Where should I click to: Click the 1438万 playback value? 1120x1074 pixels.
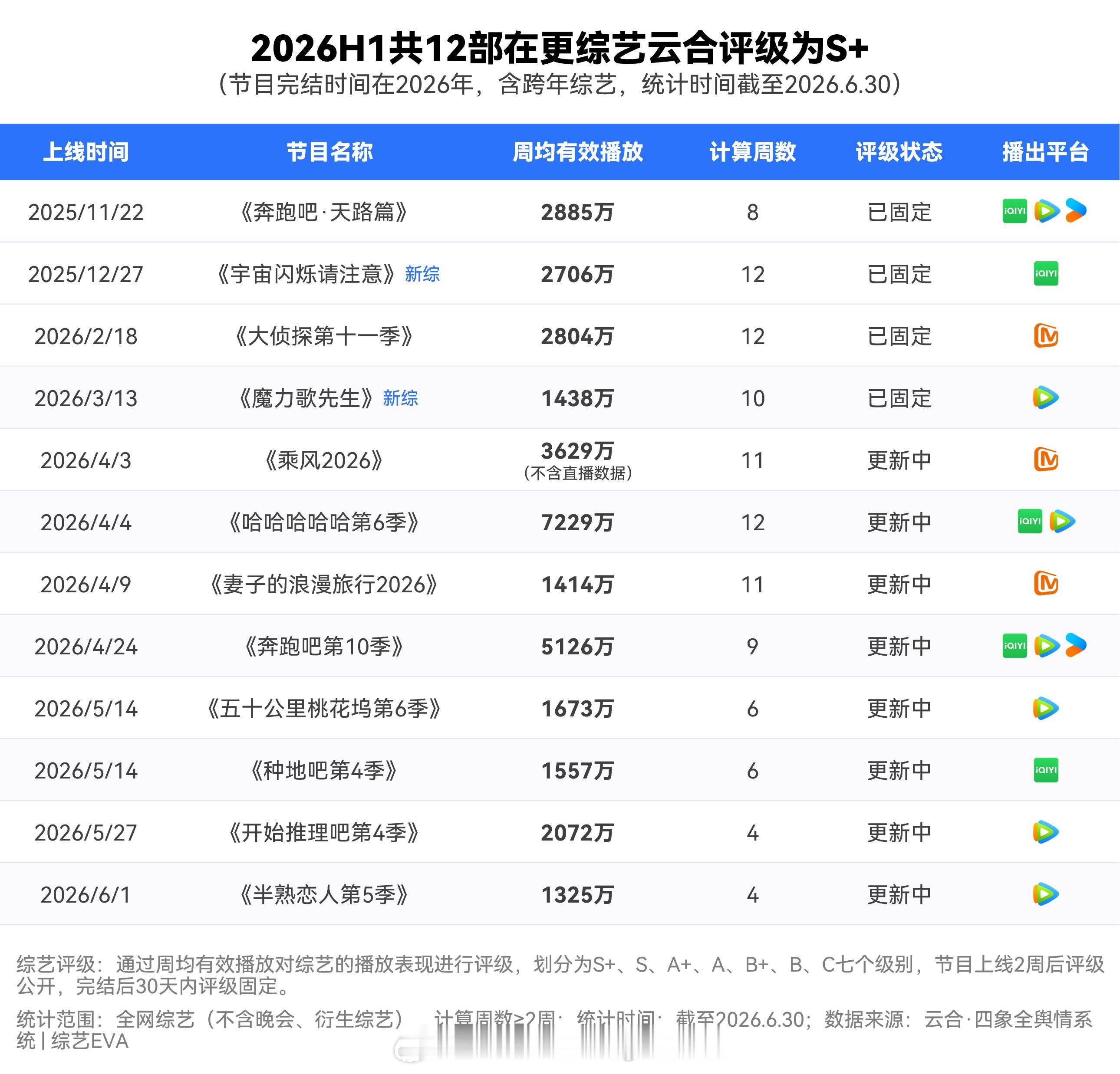578,399
